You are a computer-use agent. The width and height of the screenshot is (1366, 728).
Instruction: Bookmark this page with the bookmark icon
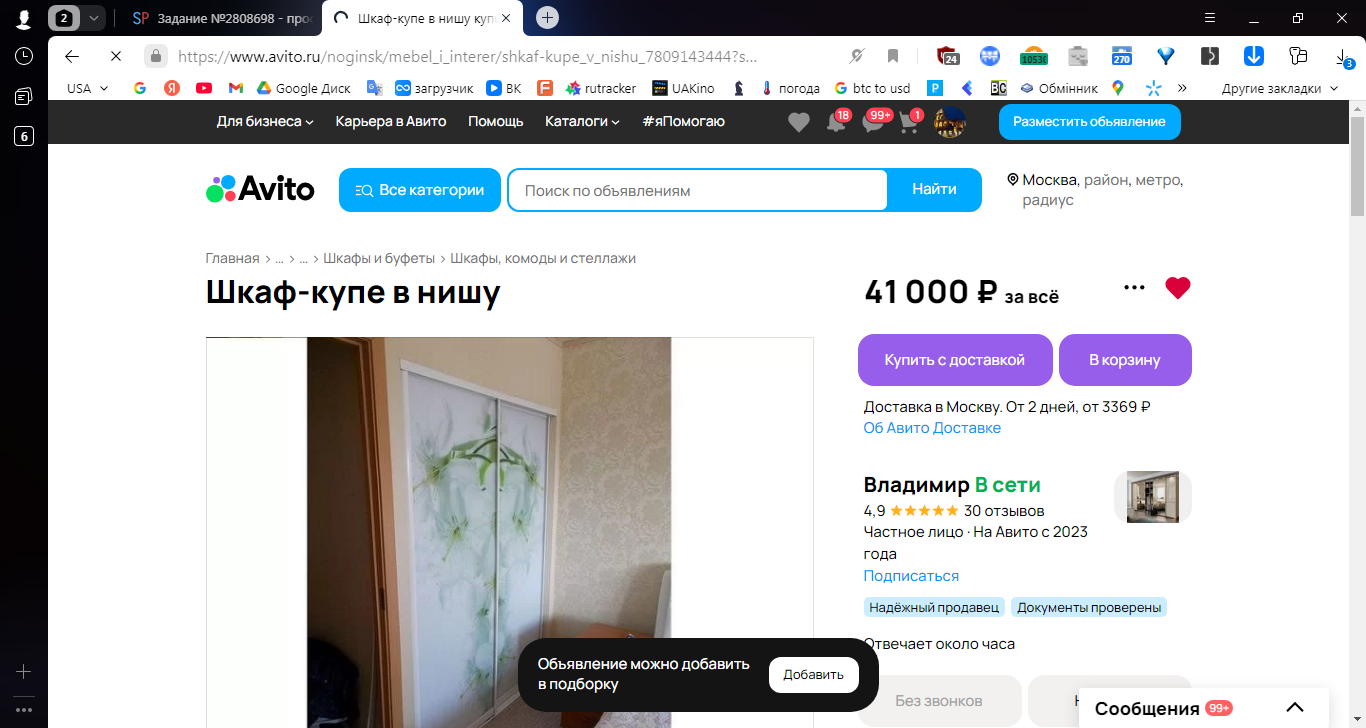[x=893, y=56]
